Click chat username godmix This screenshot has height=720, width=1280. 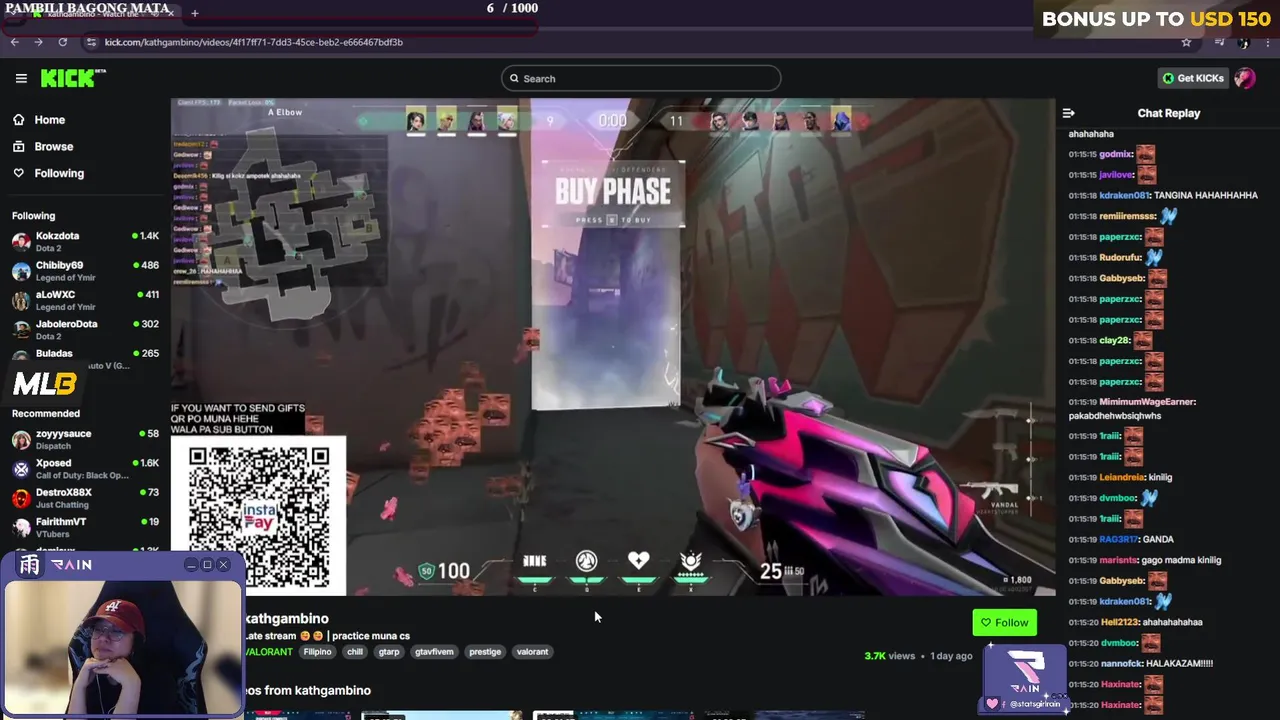coord(1116,154)
